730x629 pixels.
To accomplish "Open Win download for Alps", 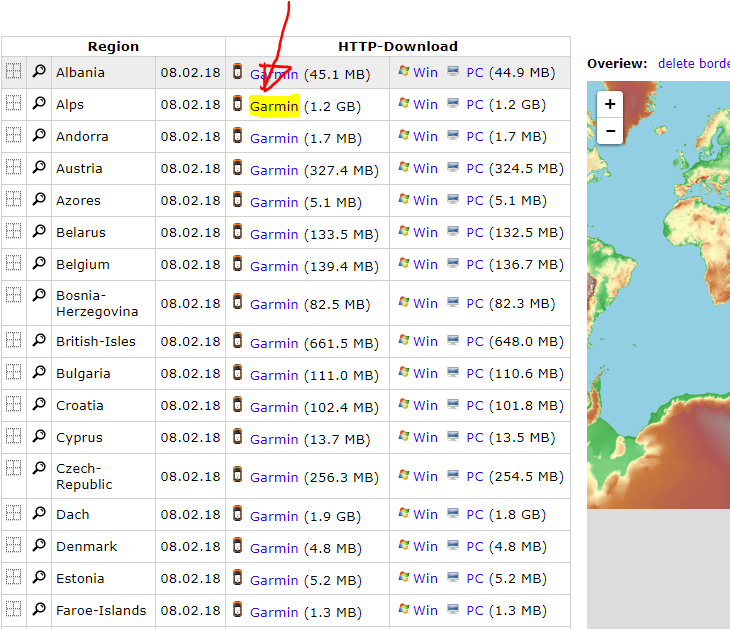I will pos(426,104).
